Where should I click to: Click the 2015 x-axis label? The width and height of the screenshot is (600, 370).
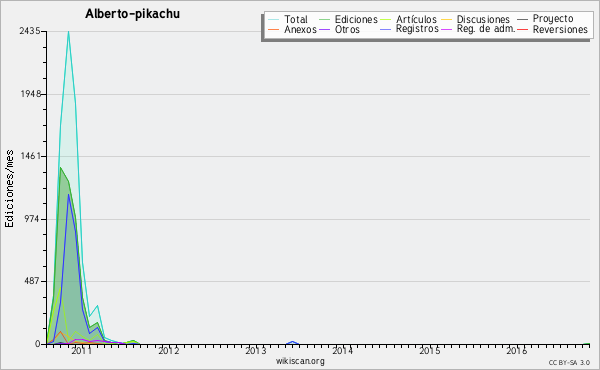430,351
